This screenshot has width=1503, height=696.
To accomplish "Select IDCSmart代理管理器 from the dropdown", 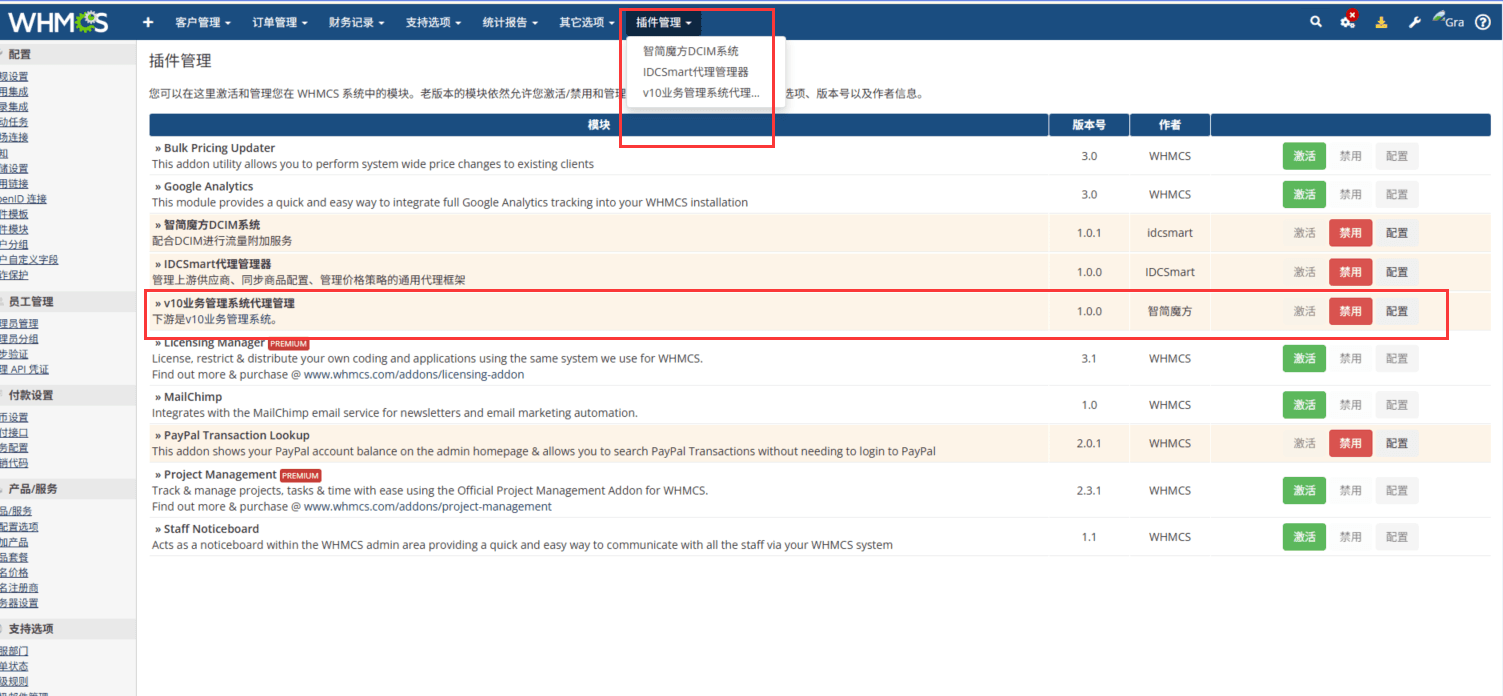I will (x=696, y=72).
